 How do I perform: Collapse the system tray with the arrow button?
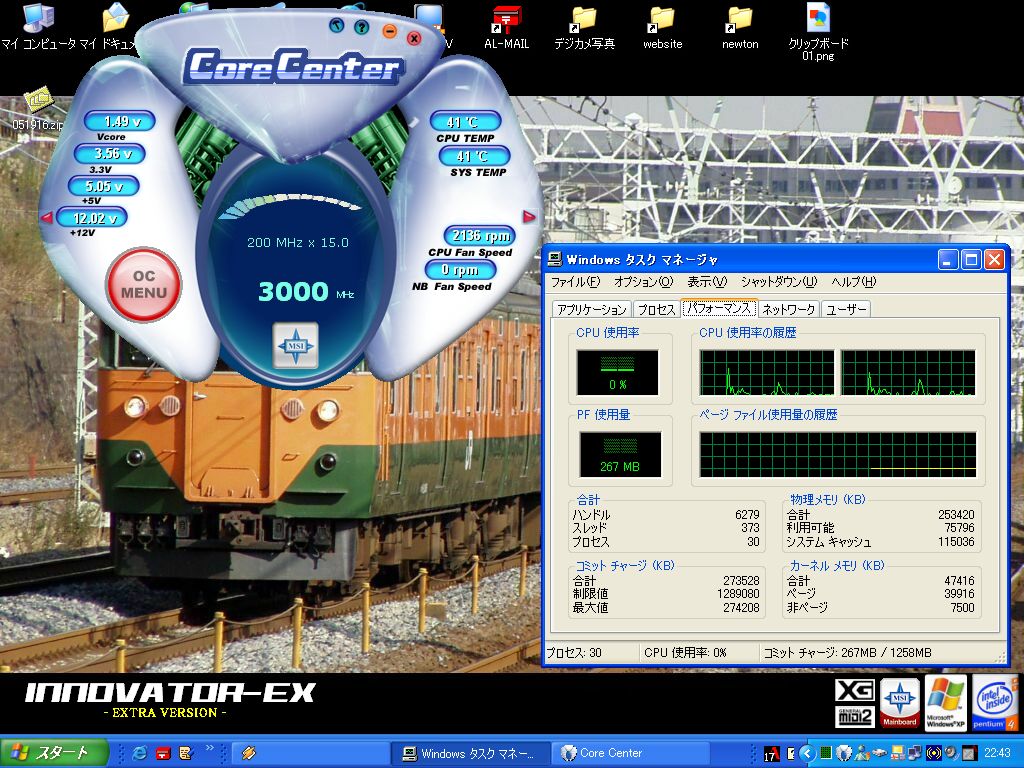[807, 754]
